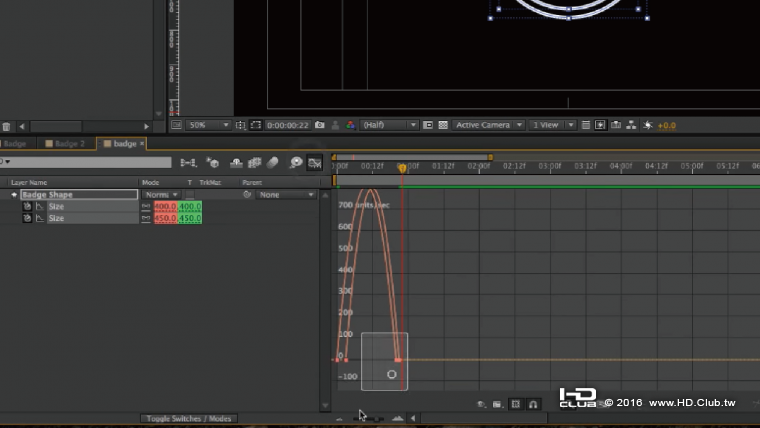Screen dimensions: 760x428
Task: Select the badge timeline tab
Action: [x=120, y=143]
